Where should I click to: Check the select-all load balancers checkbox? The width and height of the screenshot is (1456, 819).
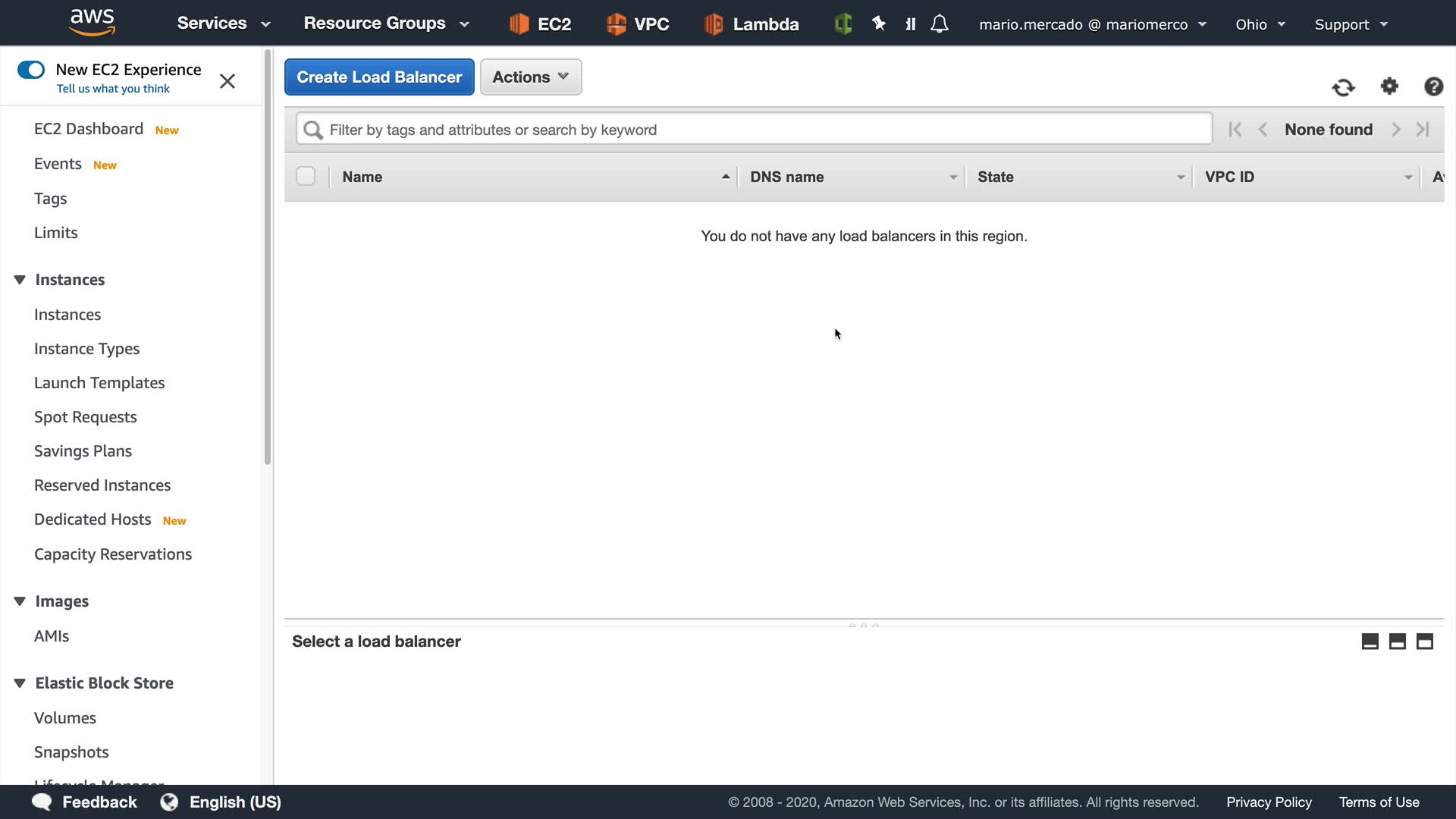pyautogui.click(x=306, y=177)
